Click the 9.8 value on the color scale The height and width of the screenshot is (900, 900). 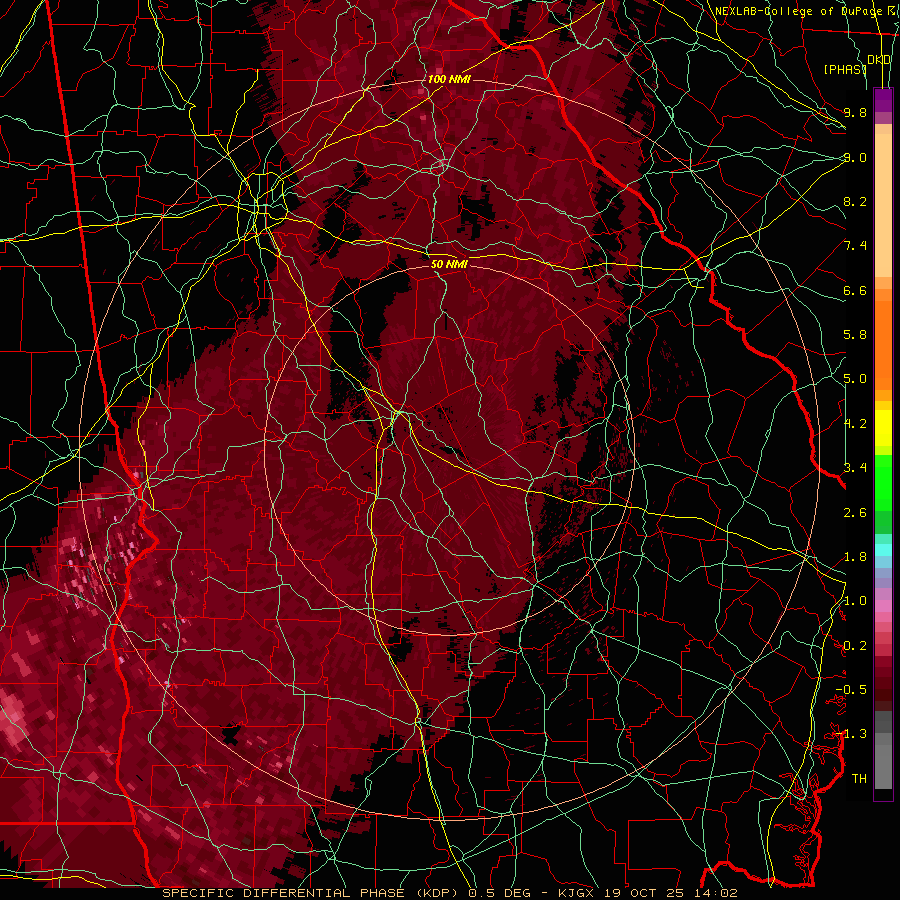(855, 112)
